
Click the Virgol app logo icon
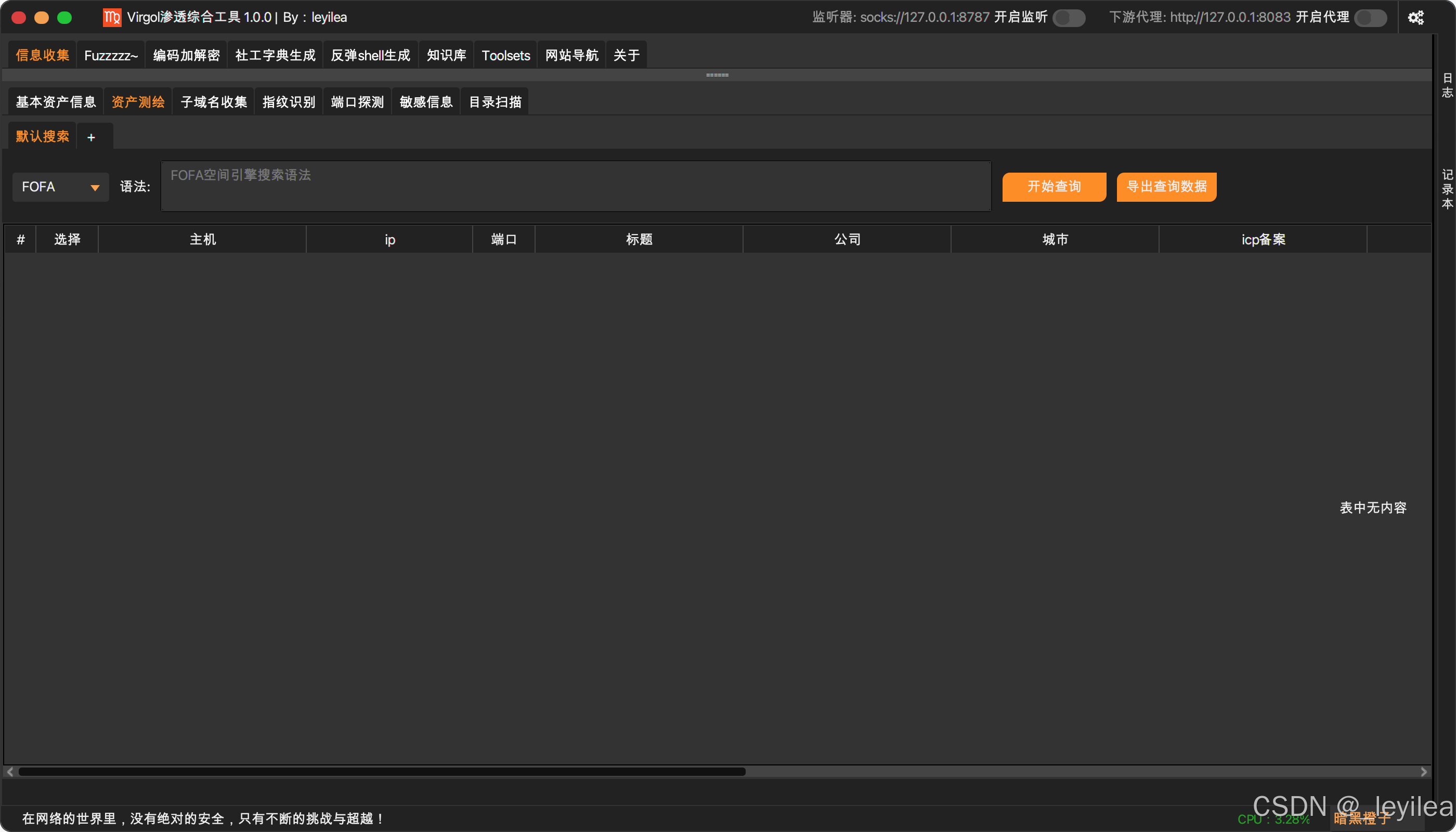pyautogui.click(x=112, y=17)
